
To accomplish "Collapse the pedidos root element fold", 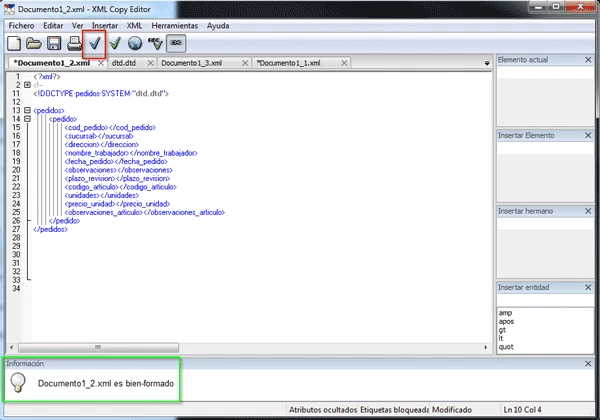I will coord(27,110).
